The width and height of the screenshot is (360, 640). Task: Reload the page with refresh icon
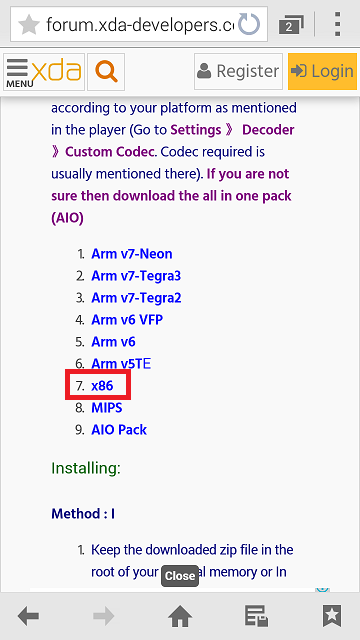coord(249,24)
